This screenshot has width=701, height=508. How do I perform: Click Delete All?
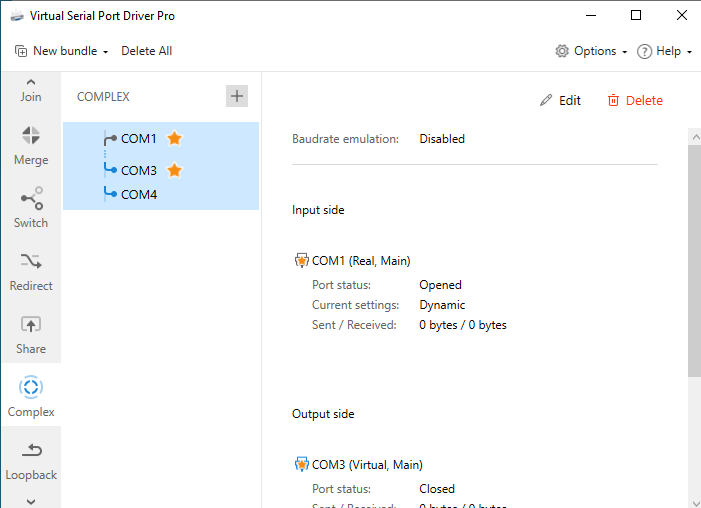(x=147, y=51)
